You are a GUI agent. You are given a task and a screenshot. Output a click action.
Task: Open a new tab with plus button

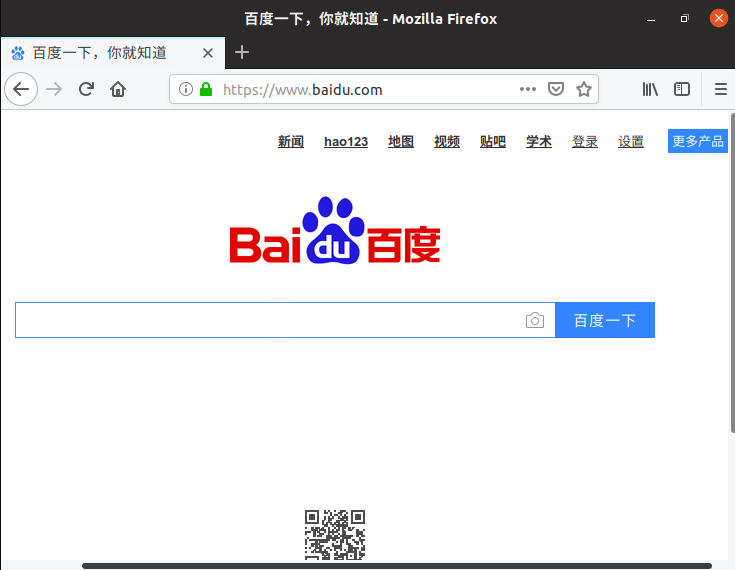point(242,52)
